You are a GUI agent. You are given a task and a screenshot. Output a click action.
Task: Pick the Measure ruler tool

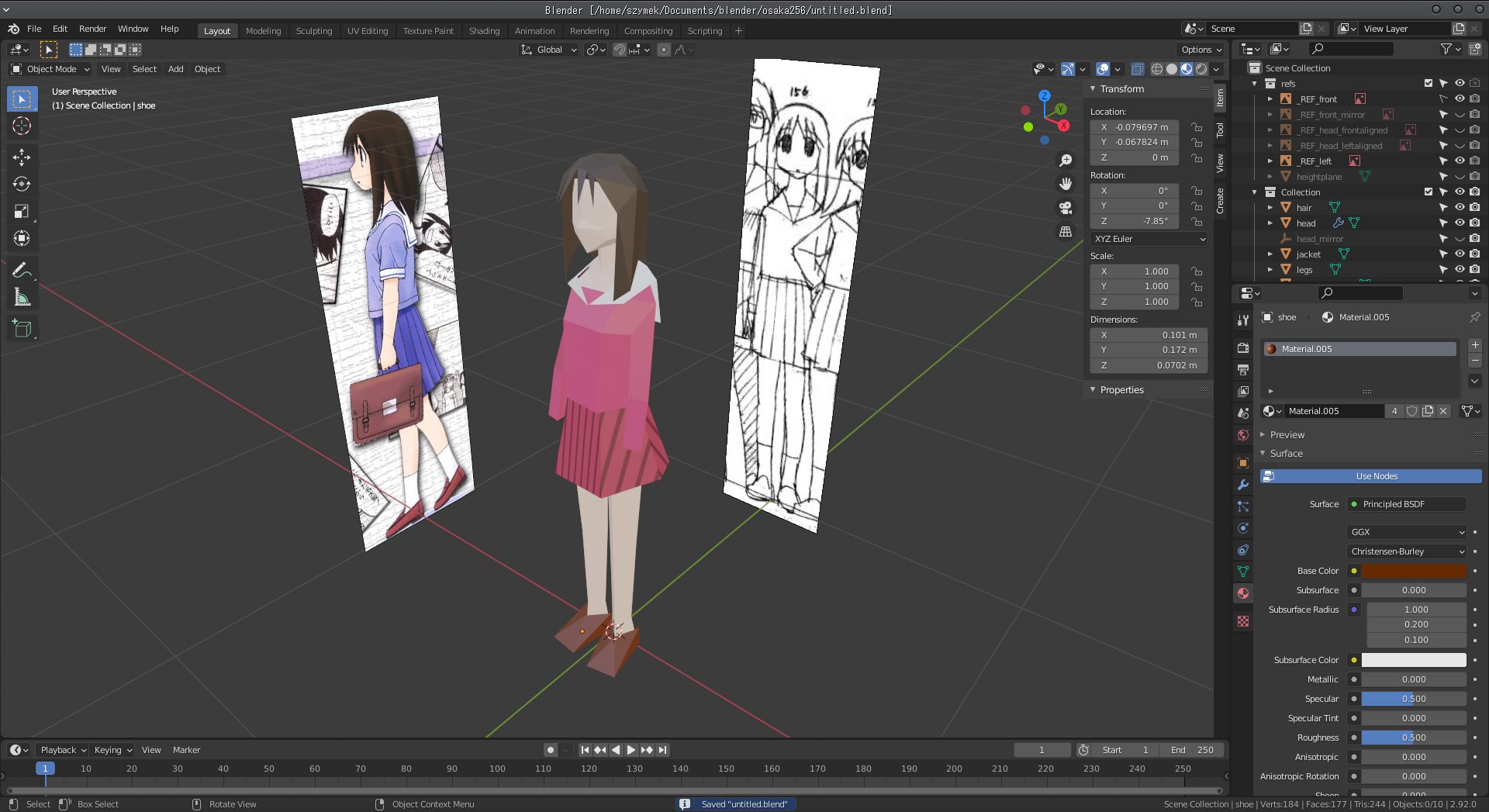click(x=22, y=298)
